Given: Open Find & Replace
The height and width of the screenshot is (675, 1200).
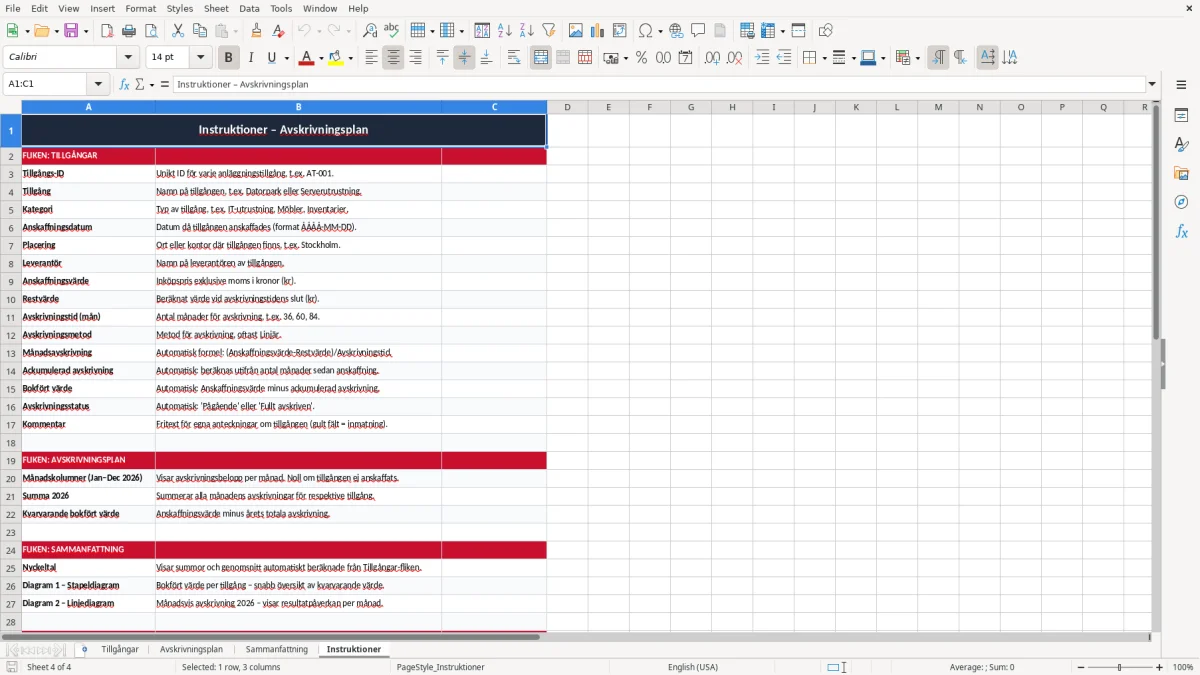Looking at the screenshot, I should [370, 31].
